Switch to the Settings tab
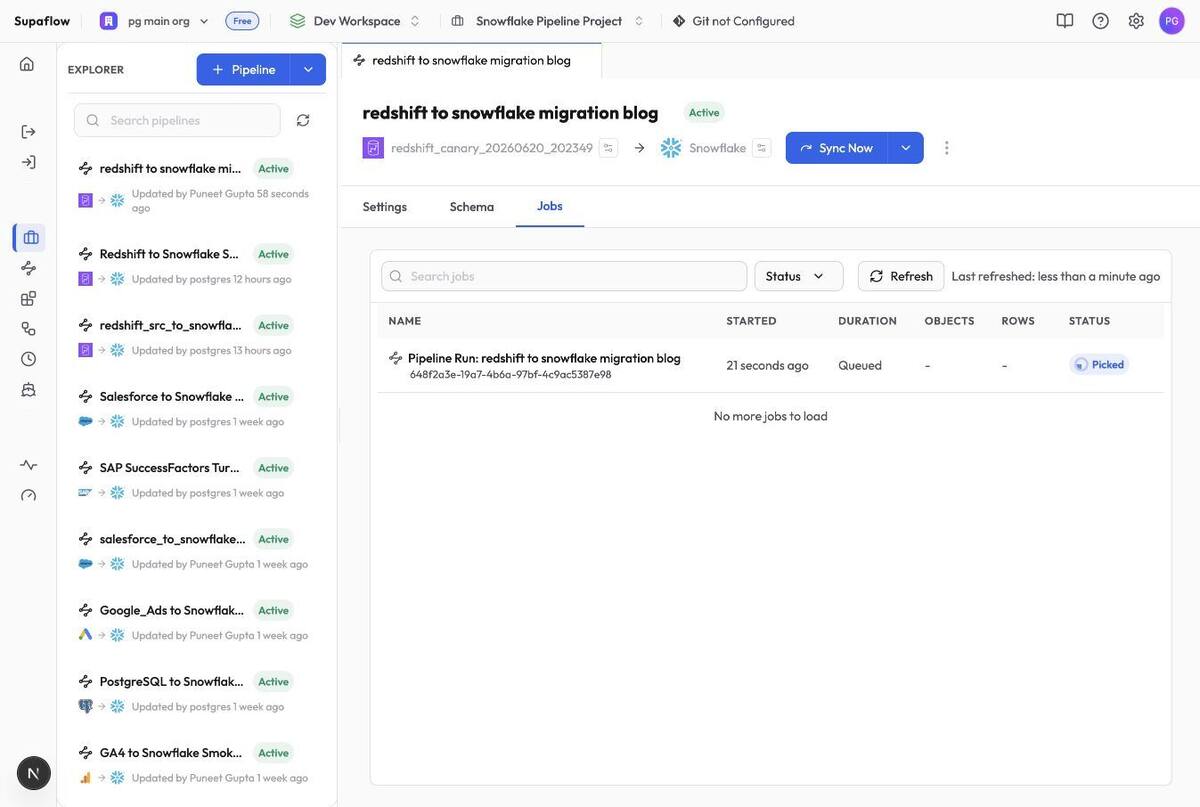This screenshot has width=1200, height=807. [x=385, y=207]
